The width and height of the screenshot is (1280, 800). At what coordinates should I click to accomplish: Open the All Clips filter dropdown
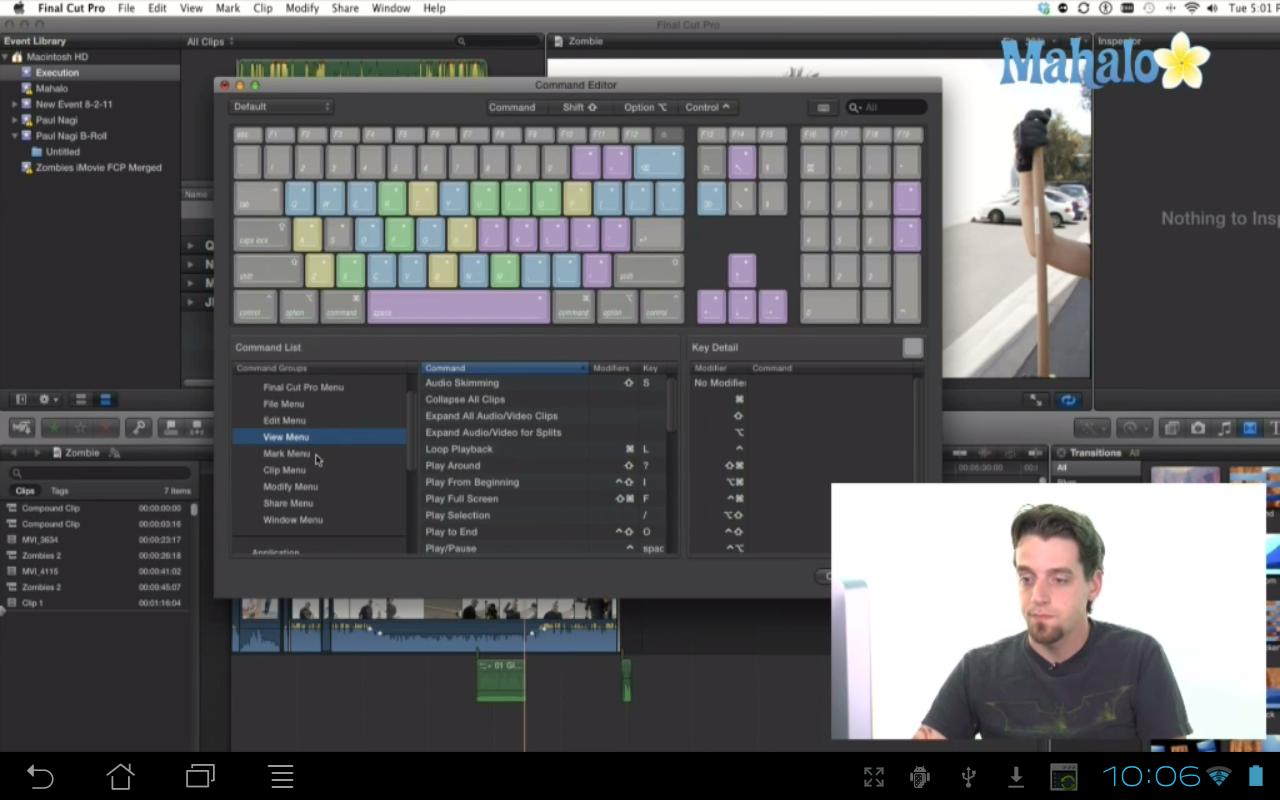click(x=210, y=42)
